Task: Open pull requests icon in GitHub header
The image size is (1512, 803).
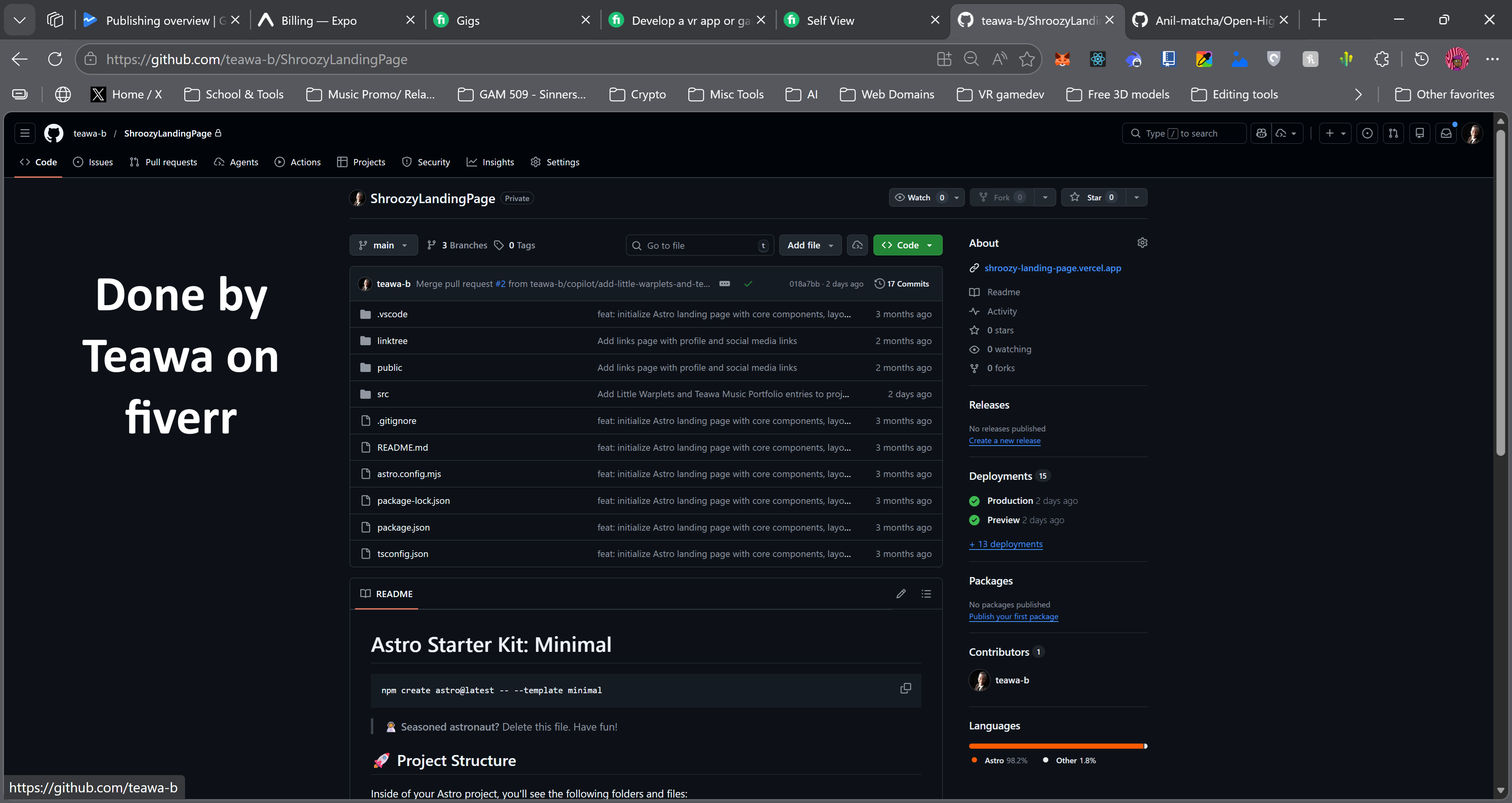Action: click(1393, 133)
